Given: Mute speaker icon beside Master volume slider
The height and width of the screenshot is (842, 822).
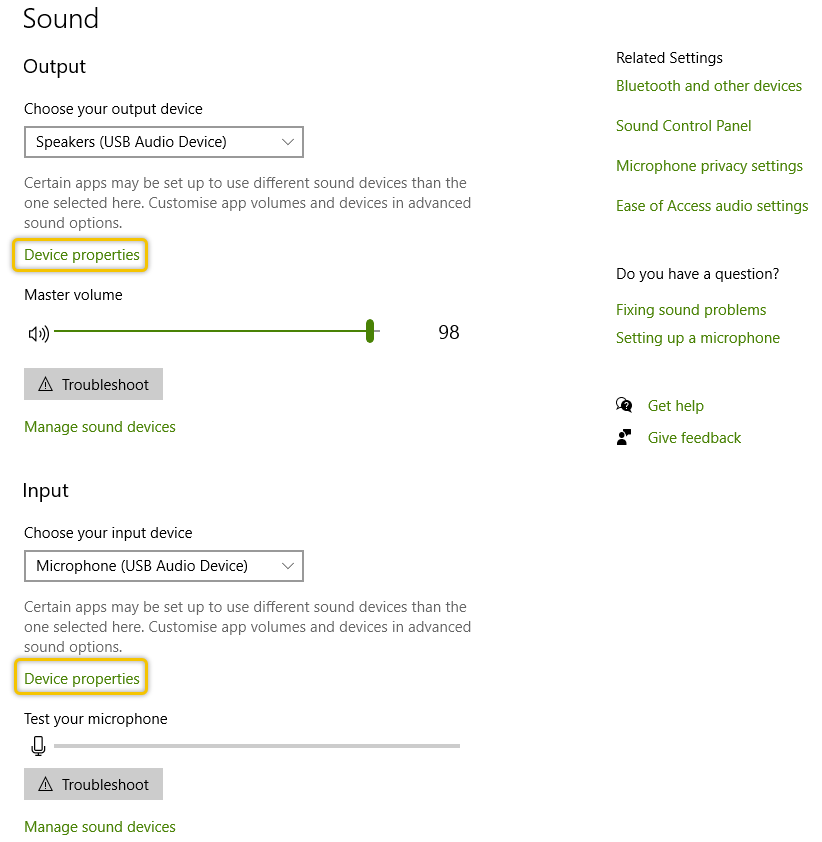Looking at the screenshot, I should click(38, 333).
